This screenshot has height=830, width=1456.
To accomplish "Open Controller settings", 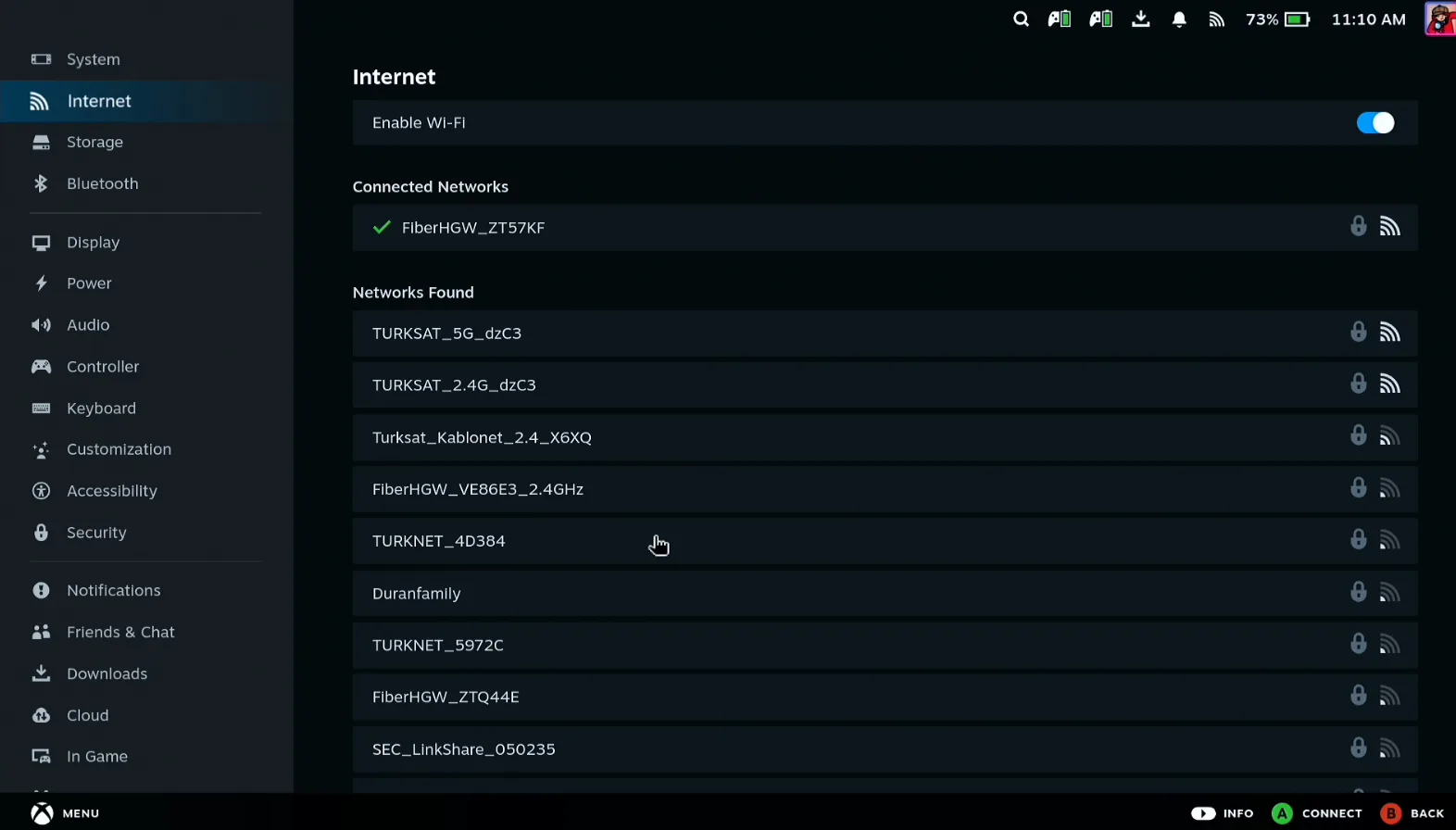I will pyautogui.click(x=146, y=367).
